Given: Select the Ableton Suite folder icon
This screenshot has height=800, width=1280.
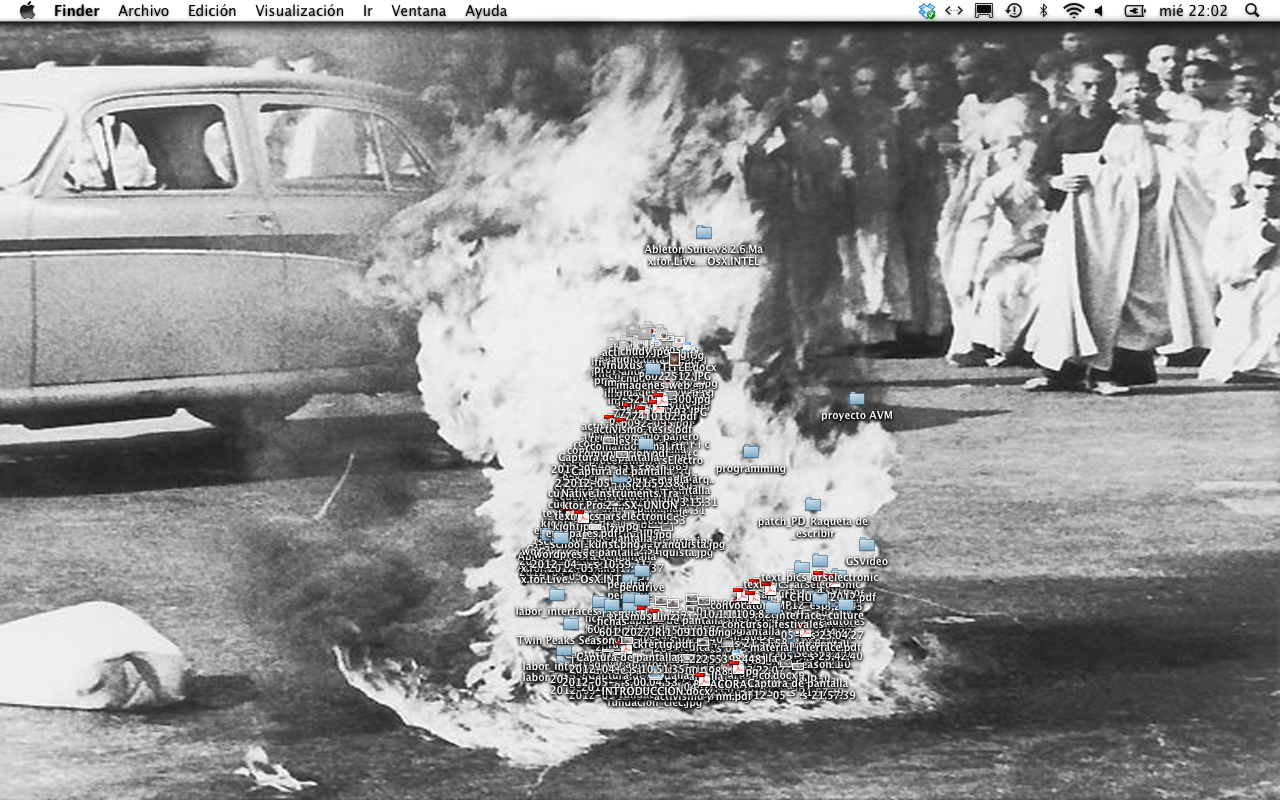Looking at the screenshot, I should (704, 233).
